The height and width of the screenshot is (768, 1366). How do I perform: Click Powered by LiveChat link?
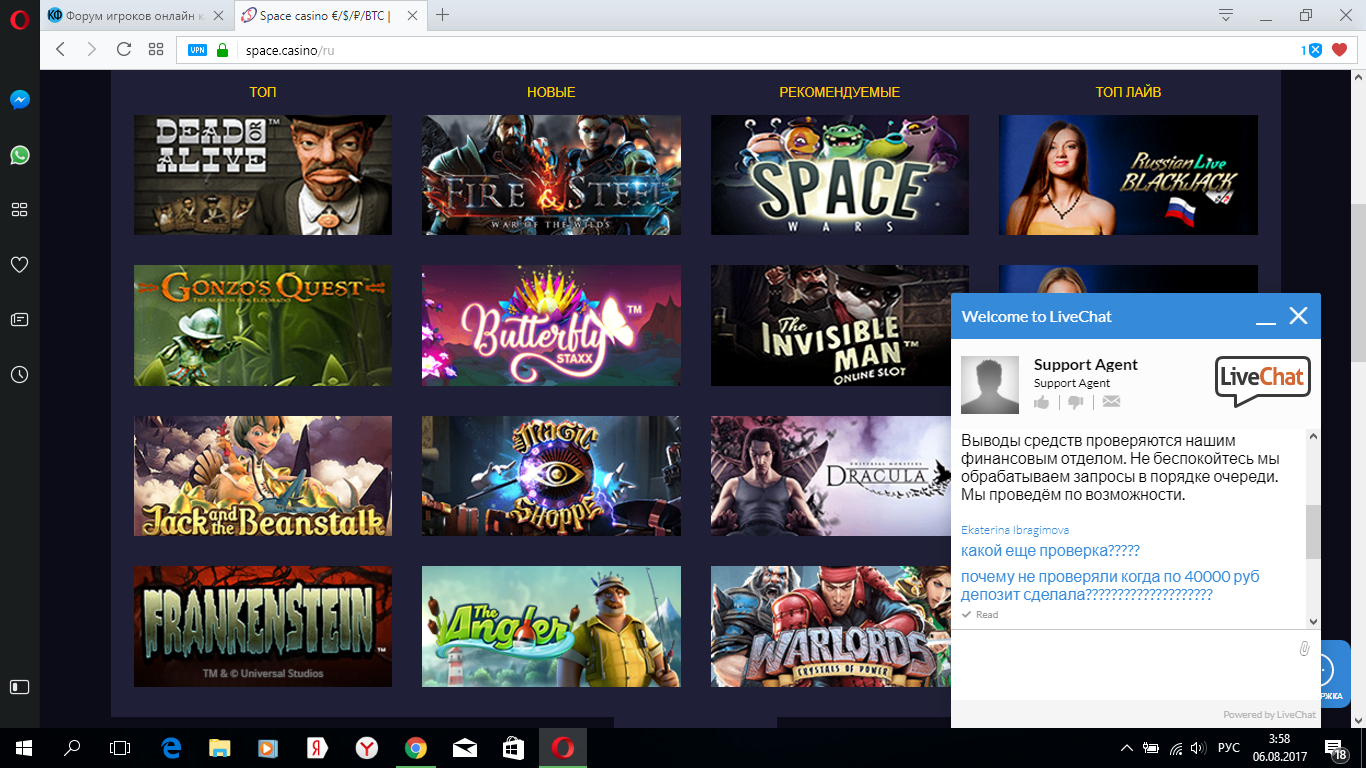[1269, 715]
